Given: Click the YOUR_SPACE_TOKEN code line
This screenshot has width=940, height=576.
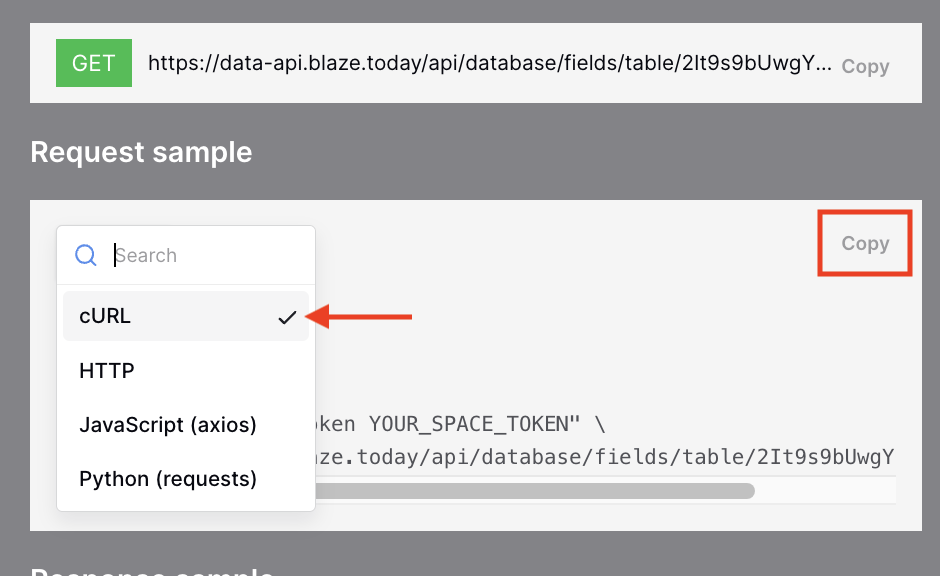Looking at the screenshot, I should (460, 424).
